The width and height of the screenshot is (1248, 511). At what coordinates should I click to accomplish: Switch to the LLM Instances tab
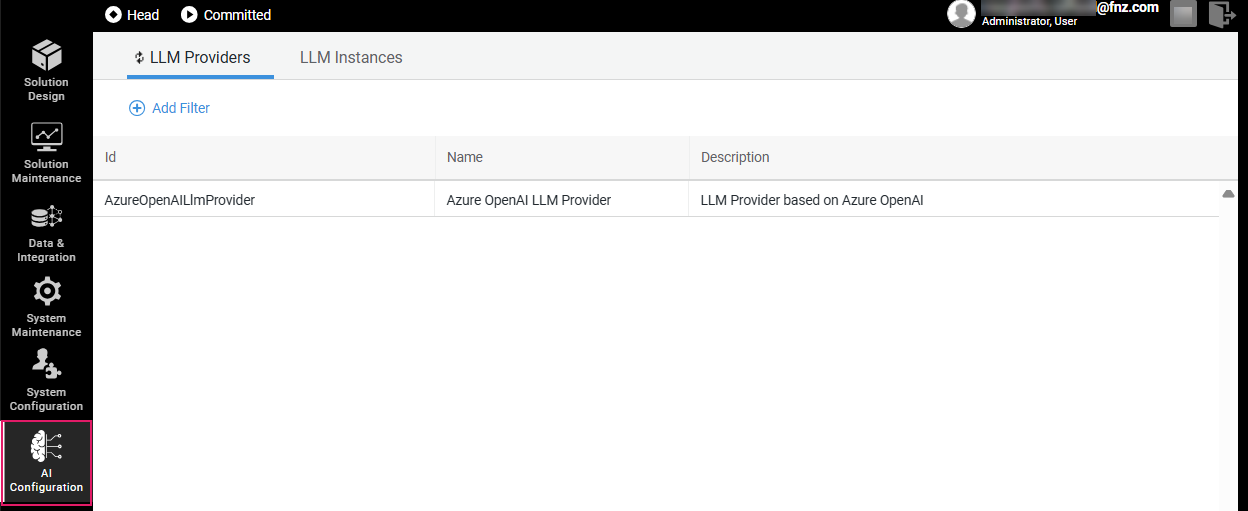coord(351,58)
